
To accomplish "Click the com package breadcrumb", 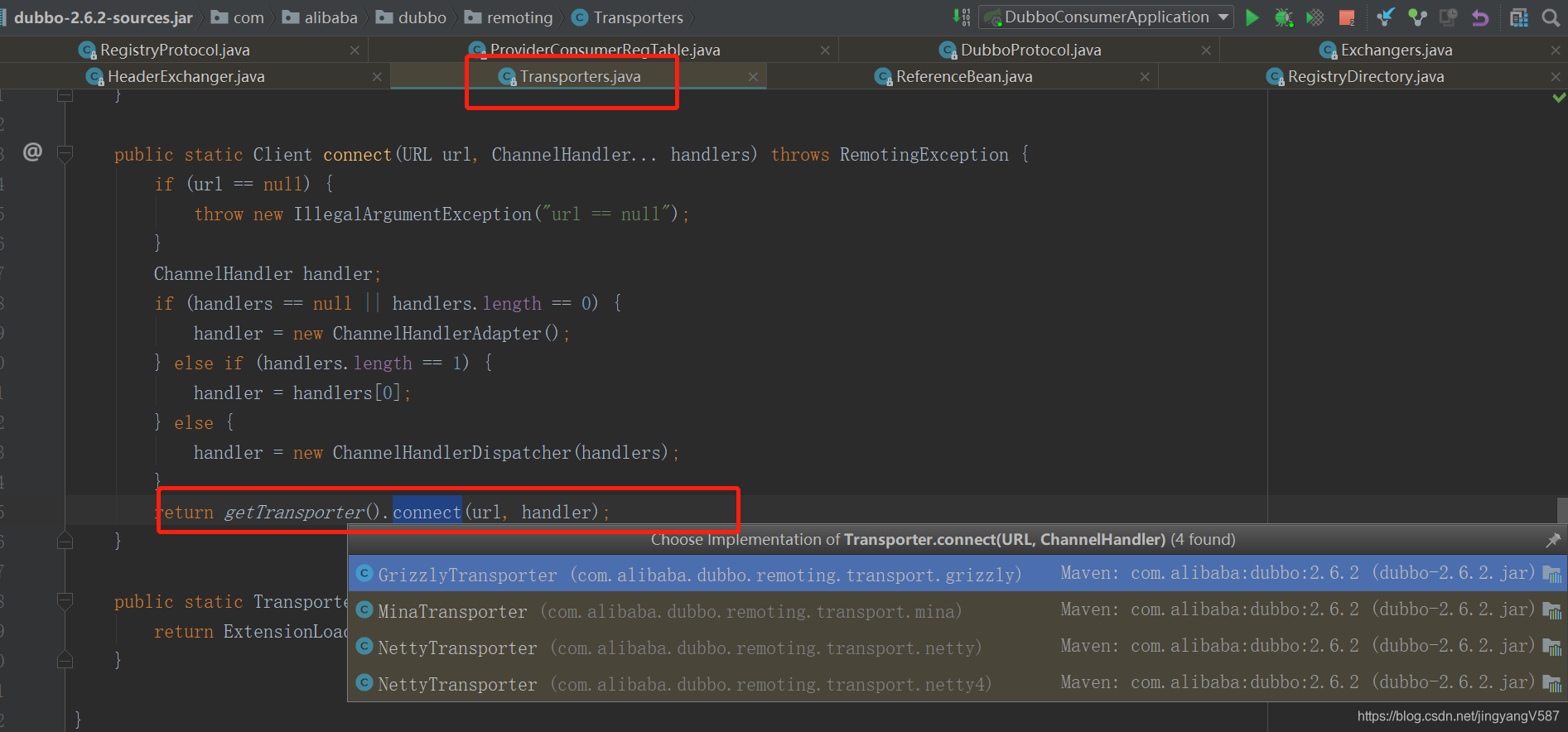I will tap(238, 17).
